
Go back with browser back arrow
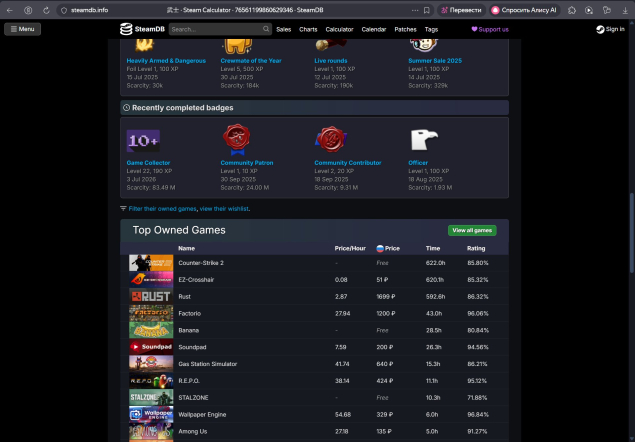point(10,10)
